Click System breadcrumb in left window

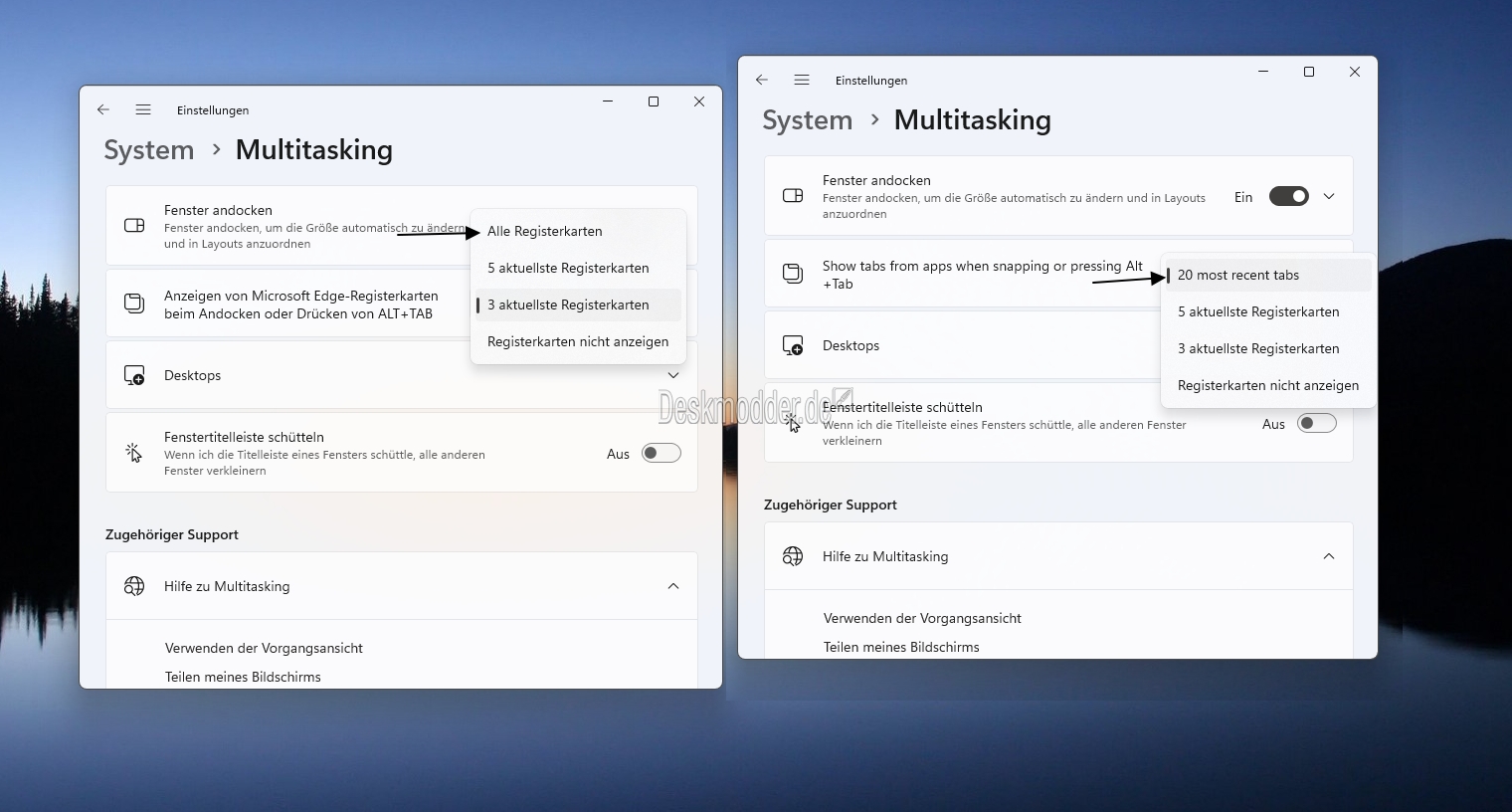point(149,150)
